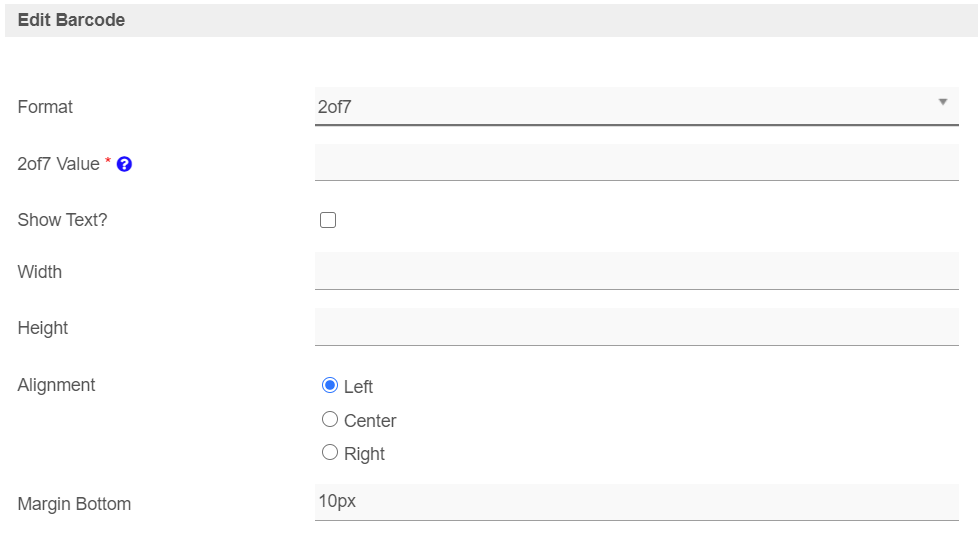Click the small arrow in the Format selector
The image size is (978, 549).
(942, 102)
